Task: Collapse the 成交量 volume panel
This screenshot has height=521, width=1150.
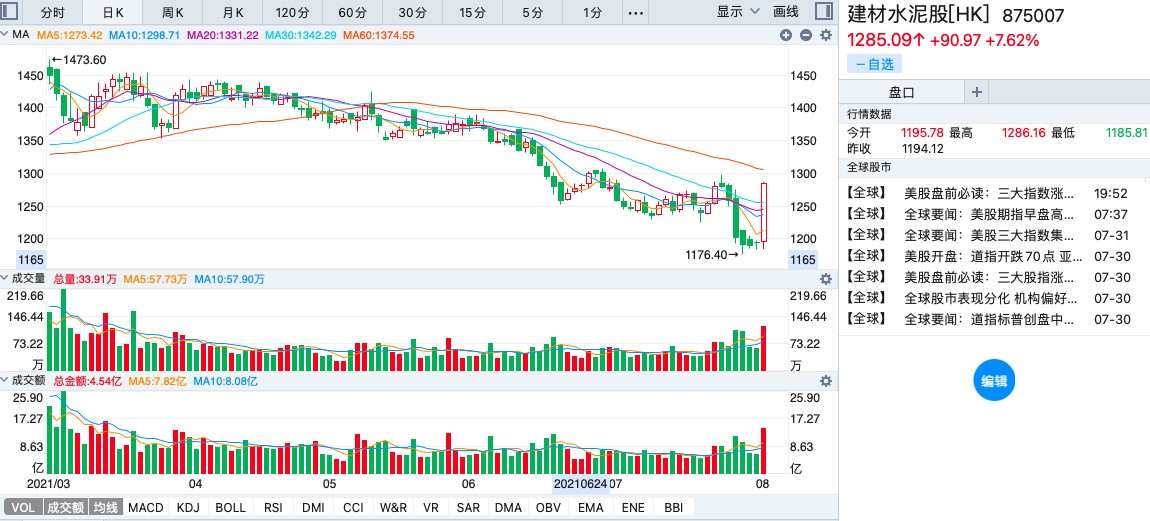Action: click(5, 279)
